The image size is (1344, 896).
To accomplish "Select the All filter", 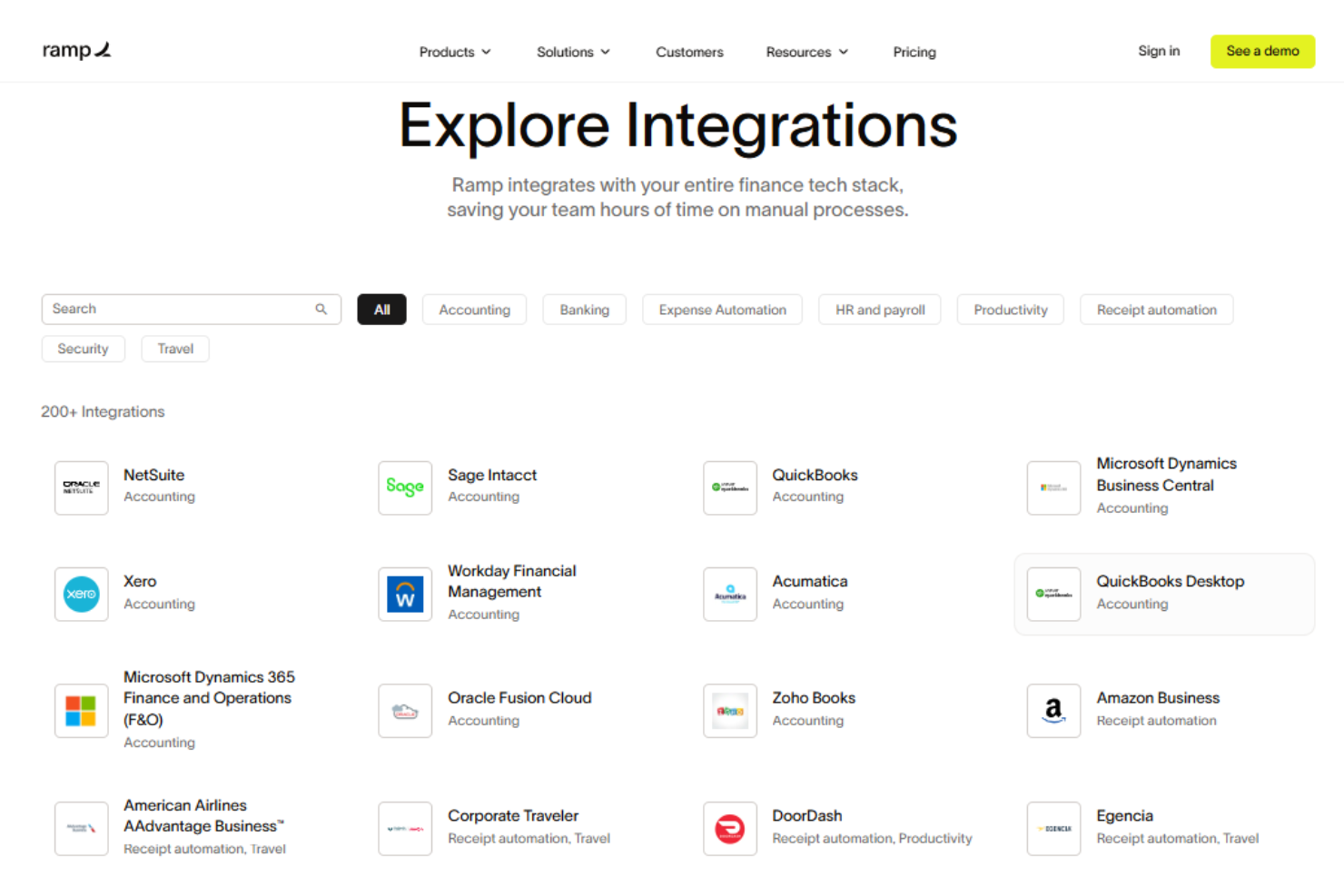I will click(x=382, y=310).
